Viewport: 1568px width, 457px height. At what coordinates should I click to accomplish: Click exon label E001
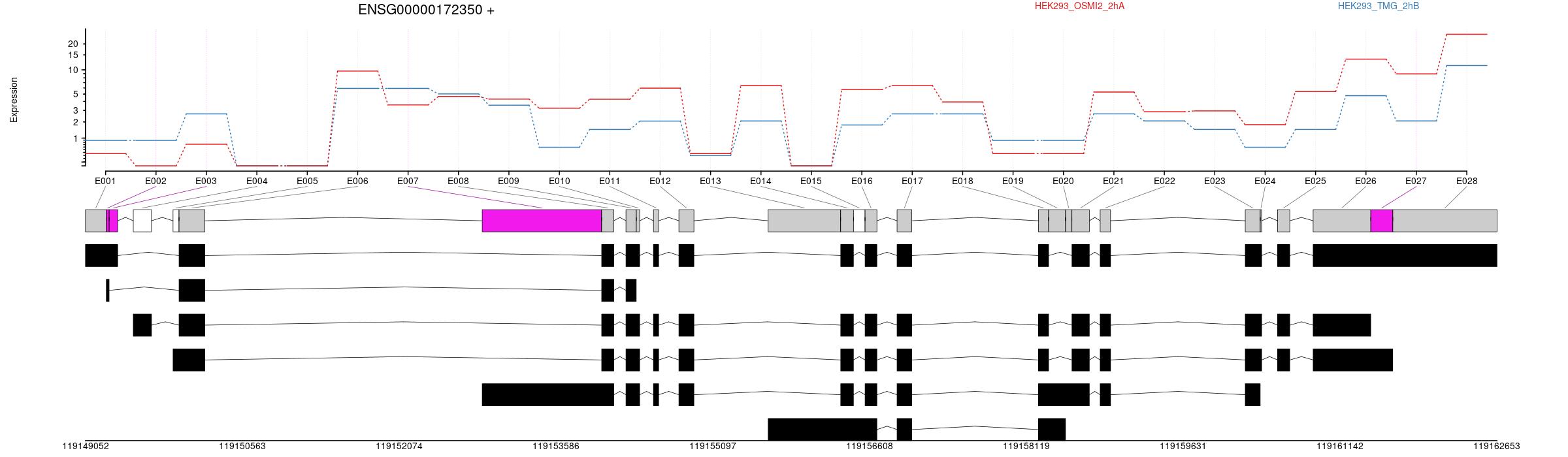click(105, 181)
